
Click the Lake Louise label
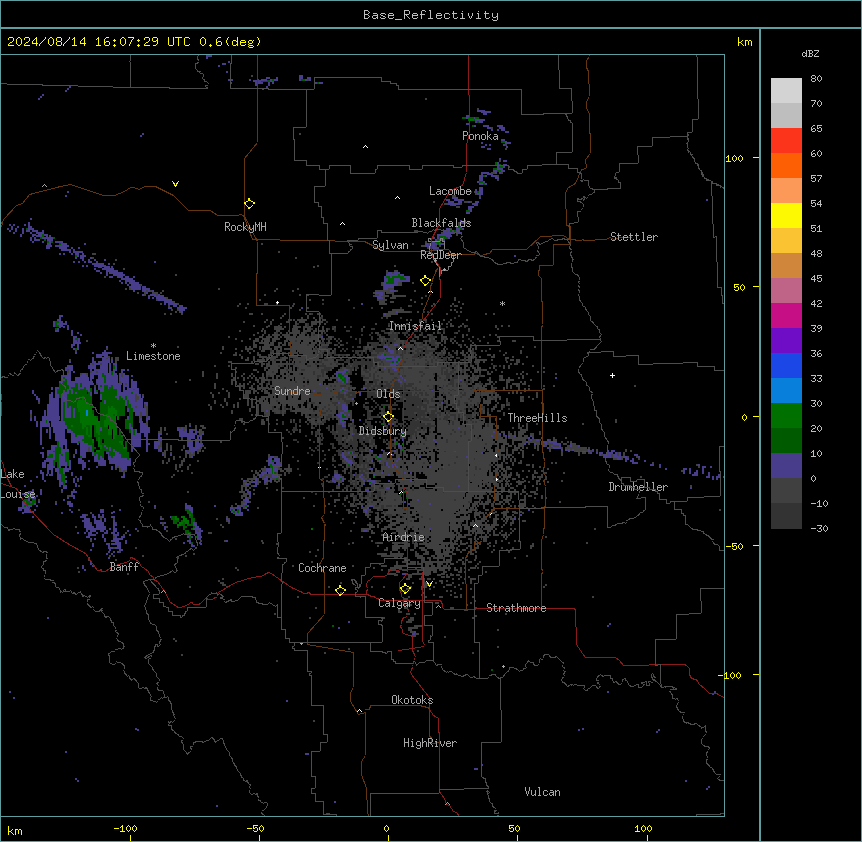click(18, 484)
